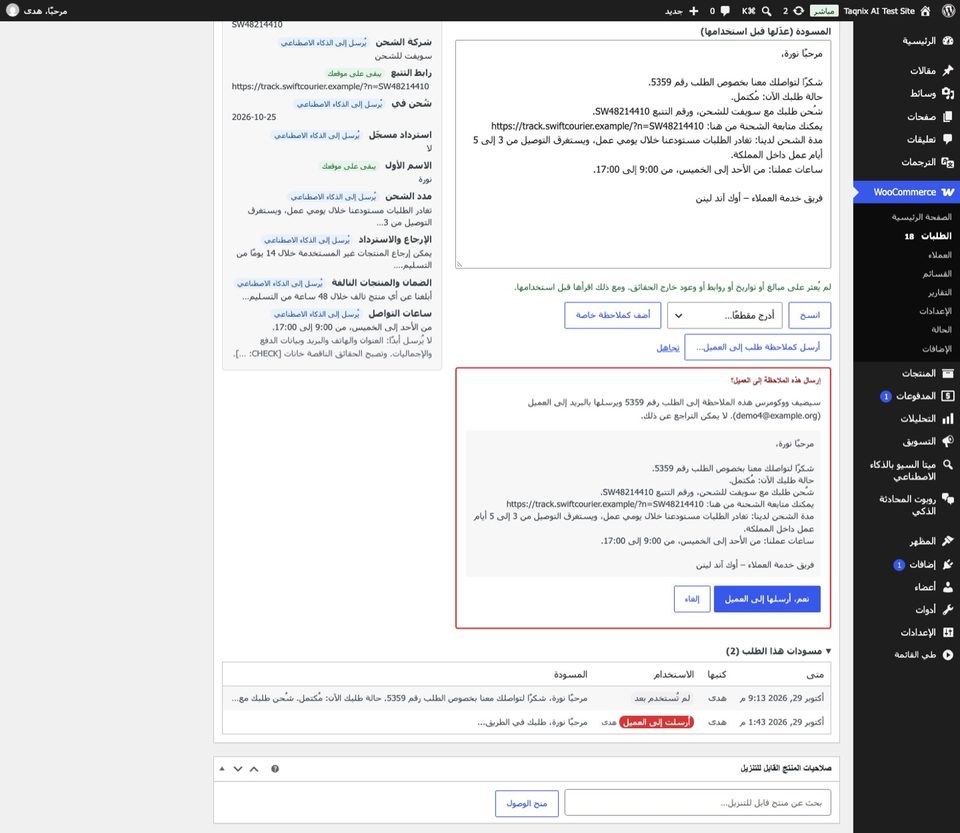Image resolution: width=960 pixels, height=833 pixels.
Task: Open the الرئيسية dashboard icon
Action: [x=948, y=40]
